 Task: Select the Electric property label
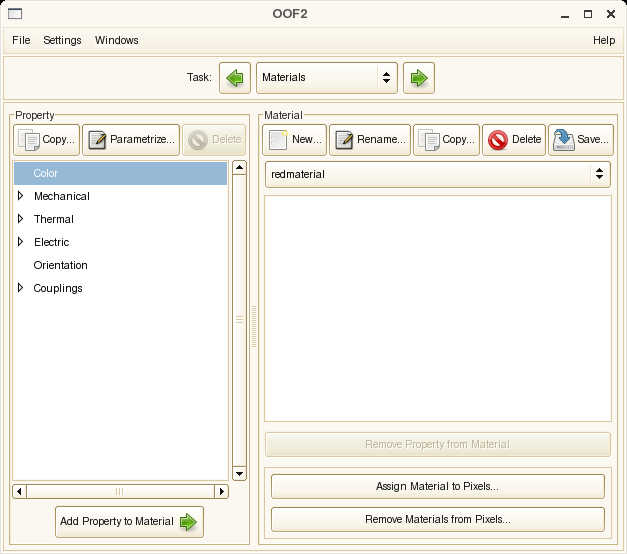(x=51, y=242)
